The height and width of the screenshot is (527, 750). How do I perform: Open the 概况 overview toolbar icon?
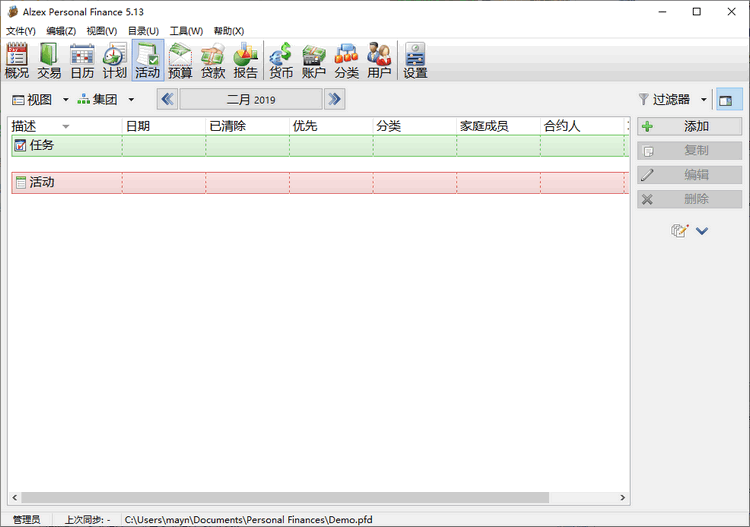(x=17, y=60)
